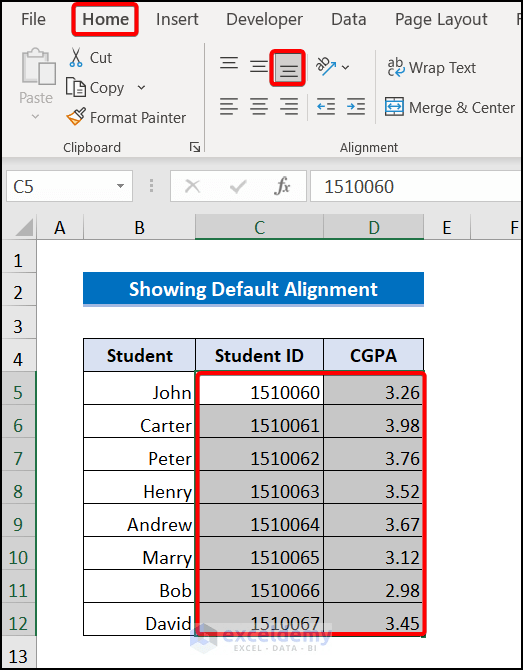Click the formula bar showing 1510060

pos(416,186)
